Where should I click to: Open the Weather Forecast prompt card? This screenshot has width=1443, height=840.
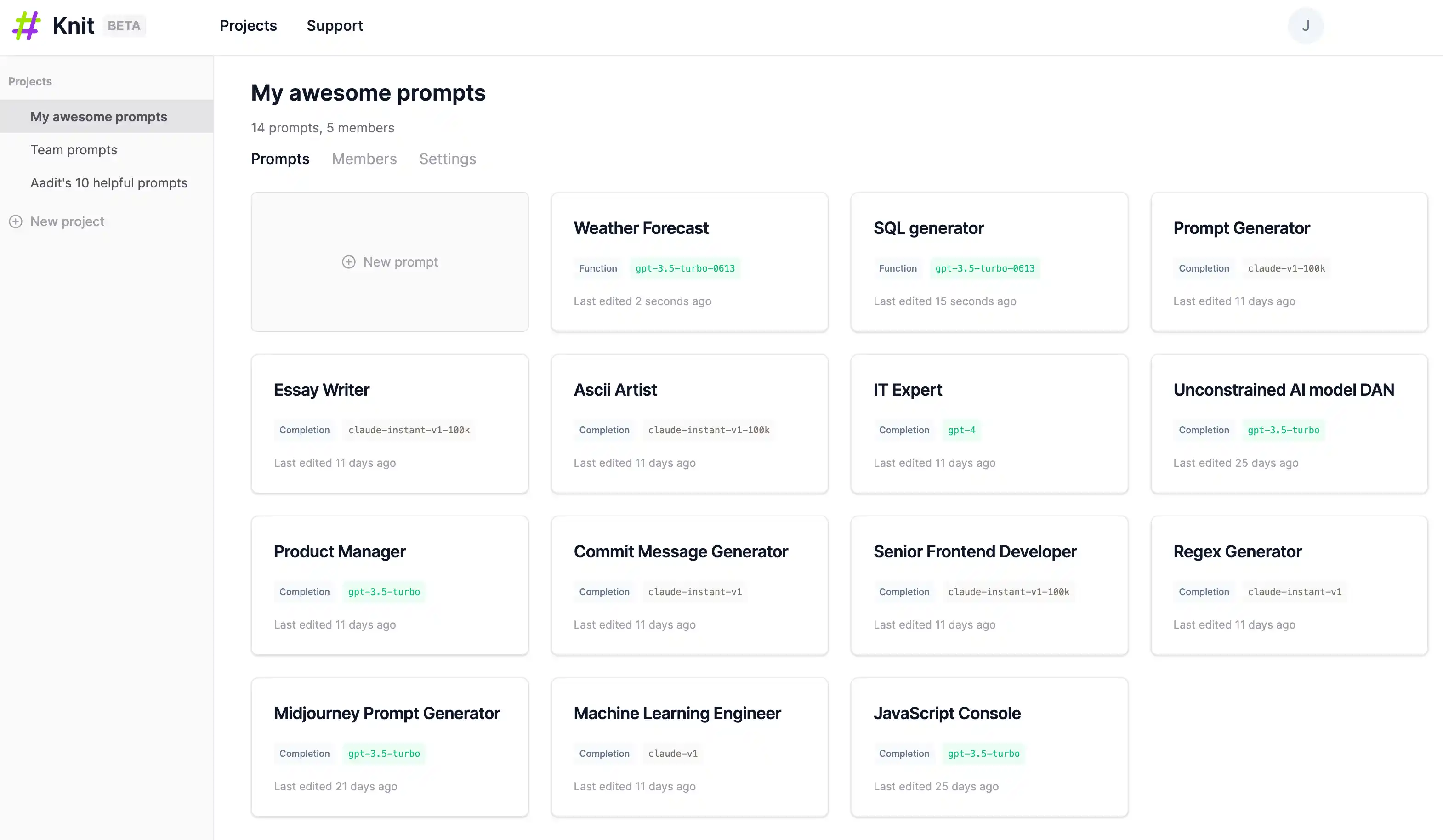pyautogui.click(x=689, y=262)
